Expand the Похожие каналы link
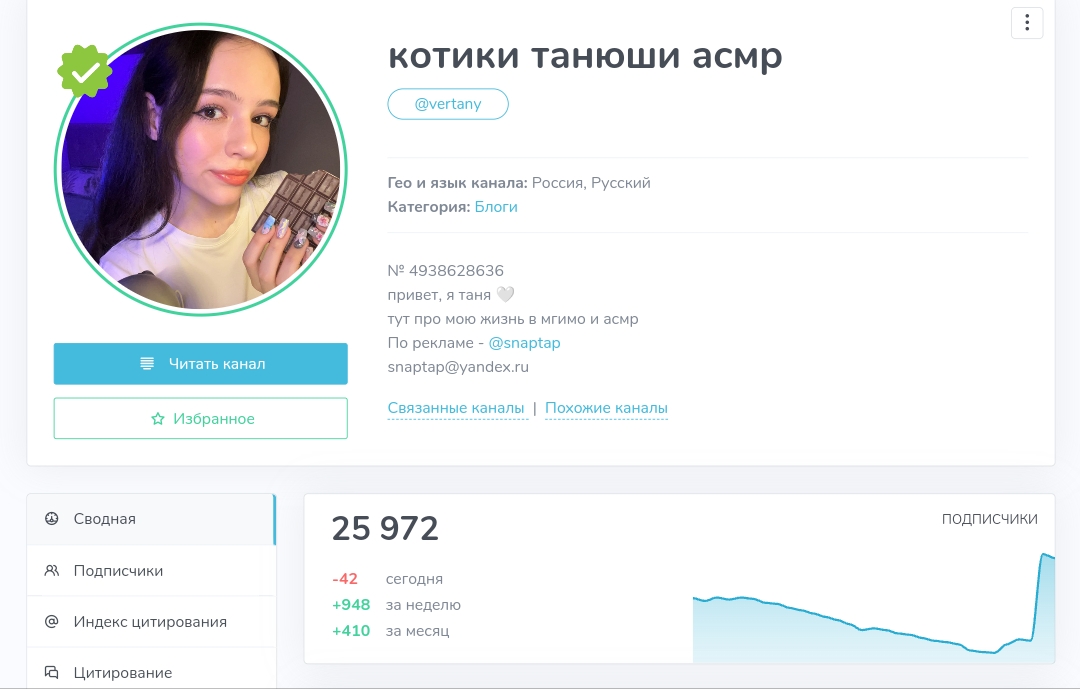The width and height of the screenshot is (1080, 689). pyautogui.click(x=606, y=408)
